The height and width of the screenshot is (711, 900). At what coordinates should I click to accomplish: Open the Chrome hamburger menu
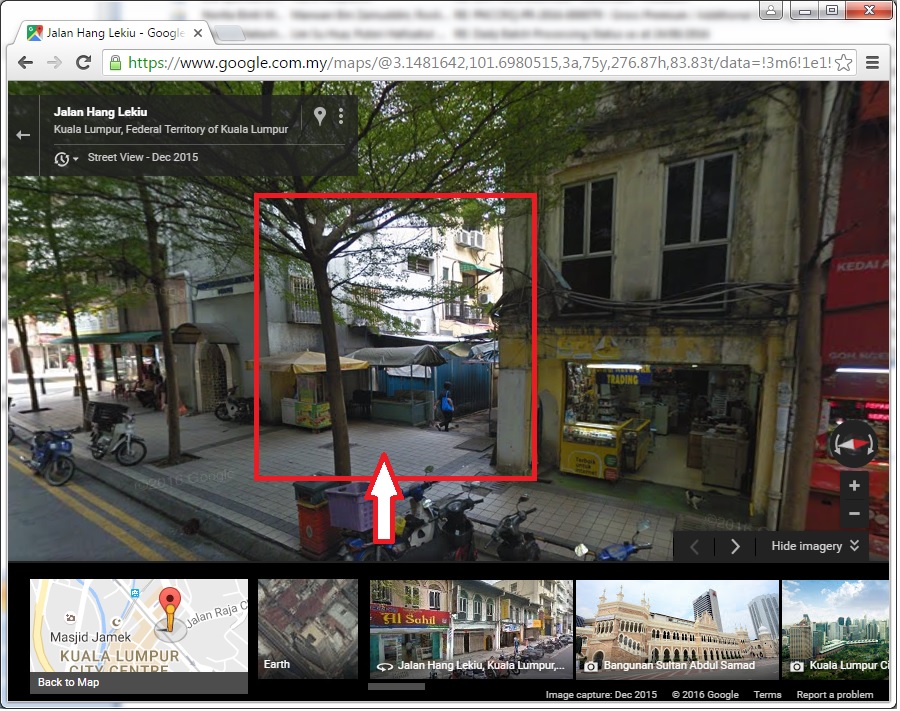(x=873, y=62)
